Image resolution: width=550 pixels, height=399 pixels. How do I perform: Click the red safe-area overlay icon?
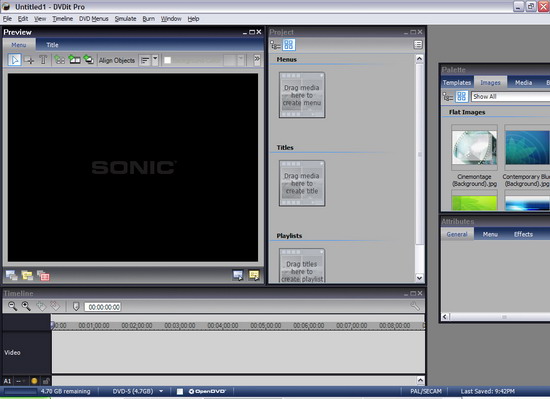click(x=43, y=276)
